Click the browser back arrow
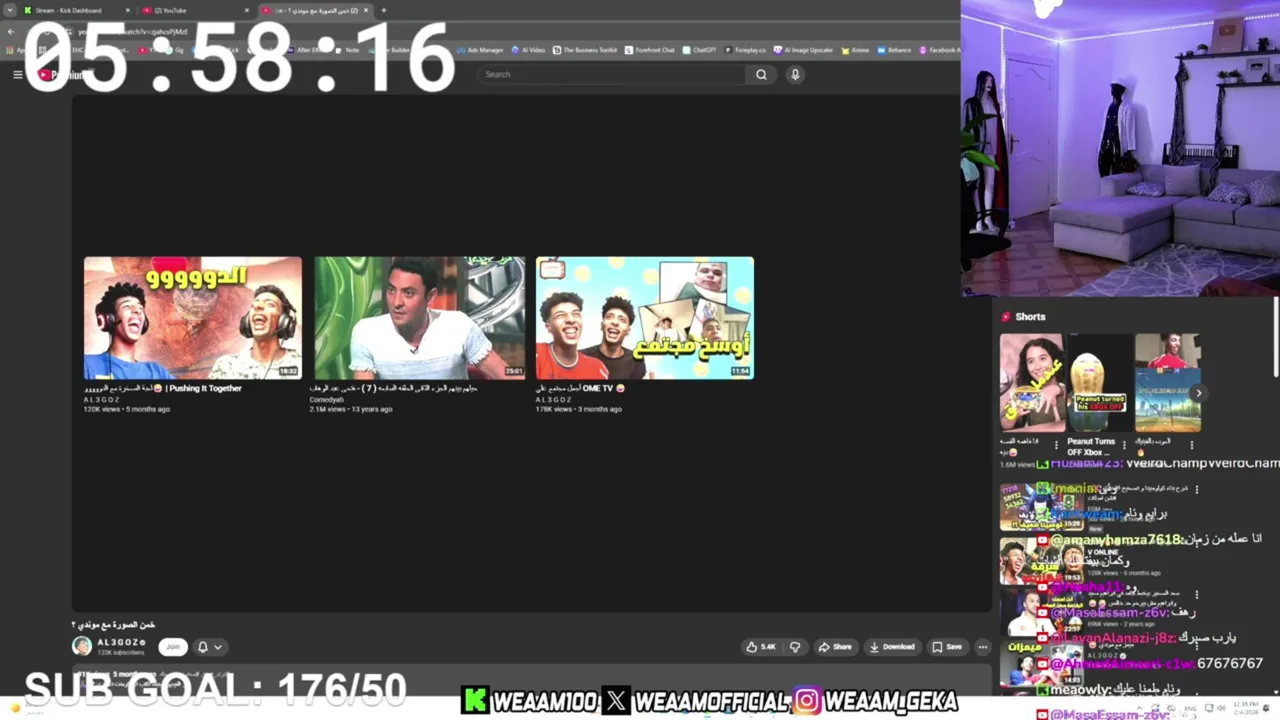The width and height of the screenshot is (1280, 720). (x=10, y=31)
